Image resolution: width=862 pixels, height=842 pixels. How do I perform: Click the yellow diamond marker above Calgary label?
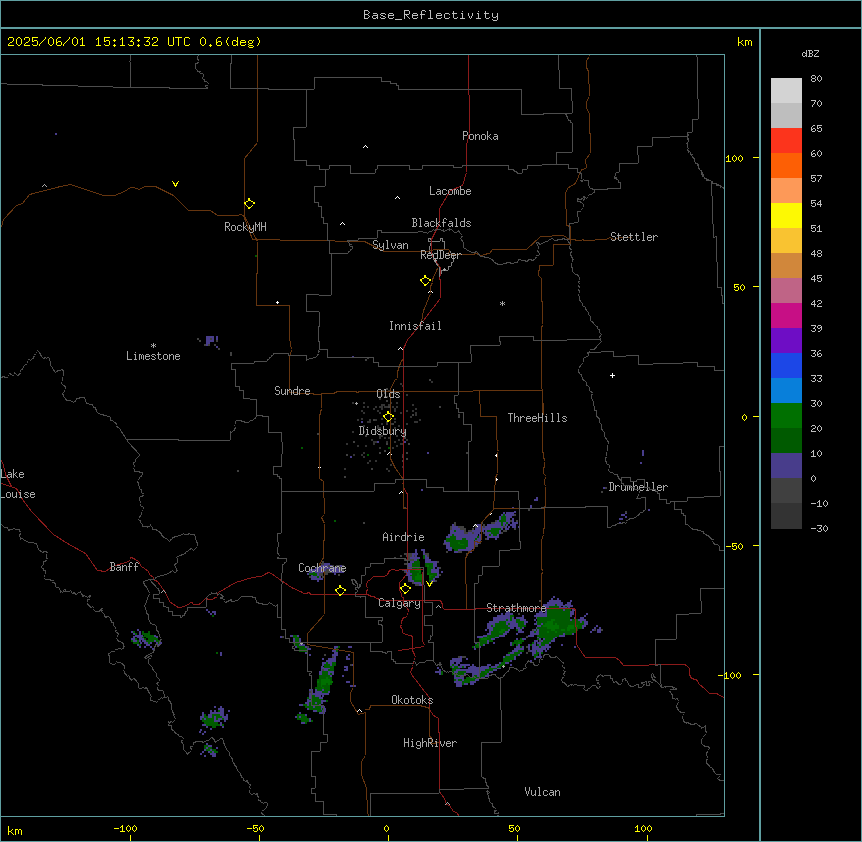click(x=405, y=589)
